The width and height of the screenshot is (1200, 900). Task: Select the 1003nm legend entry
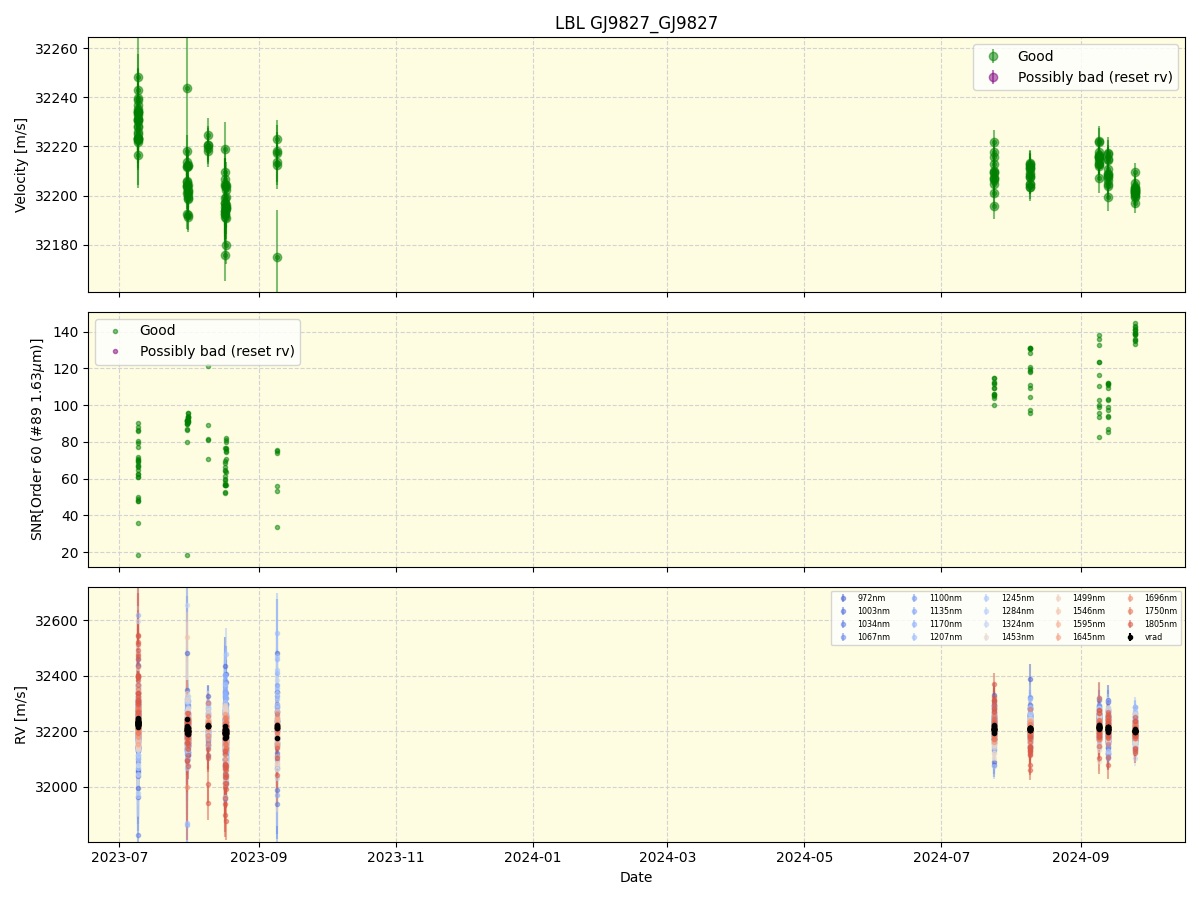873,611
